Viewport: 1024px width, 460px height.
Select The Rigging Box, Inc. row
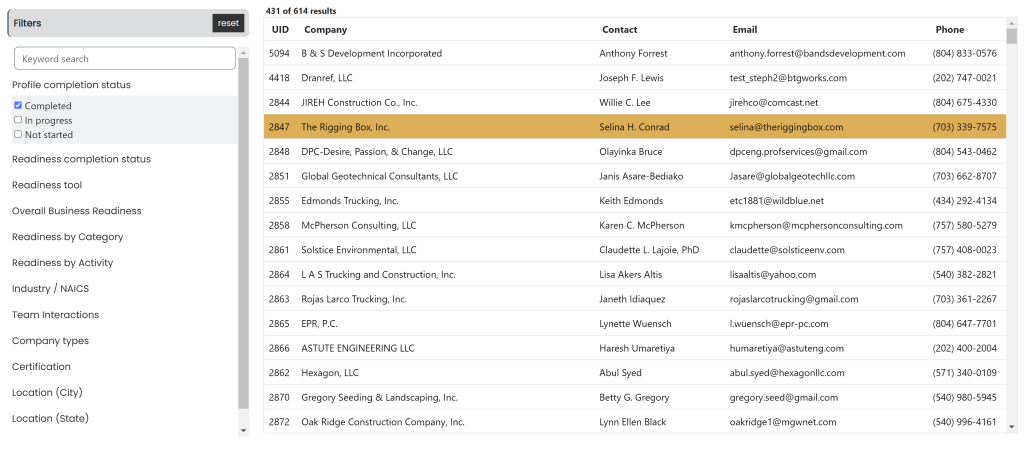(345, 128)
